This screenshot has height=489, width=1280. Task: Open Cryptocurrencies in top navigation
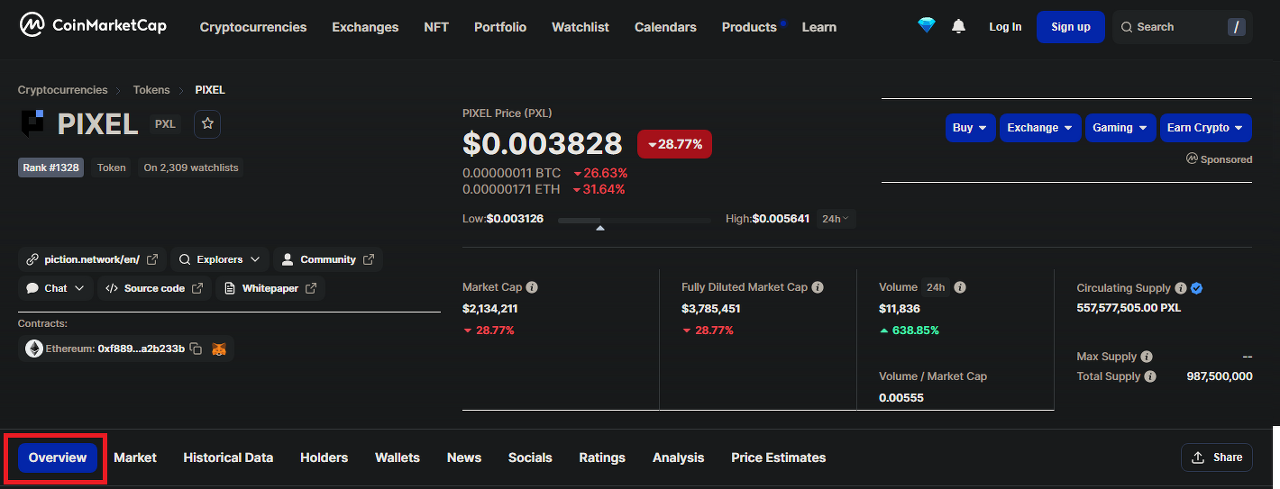coord(253,27)
